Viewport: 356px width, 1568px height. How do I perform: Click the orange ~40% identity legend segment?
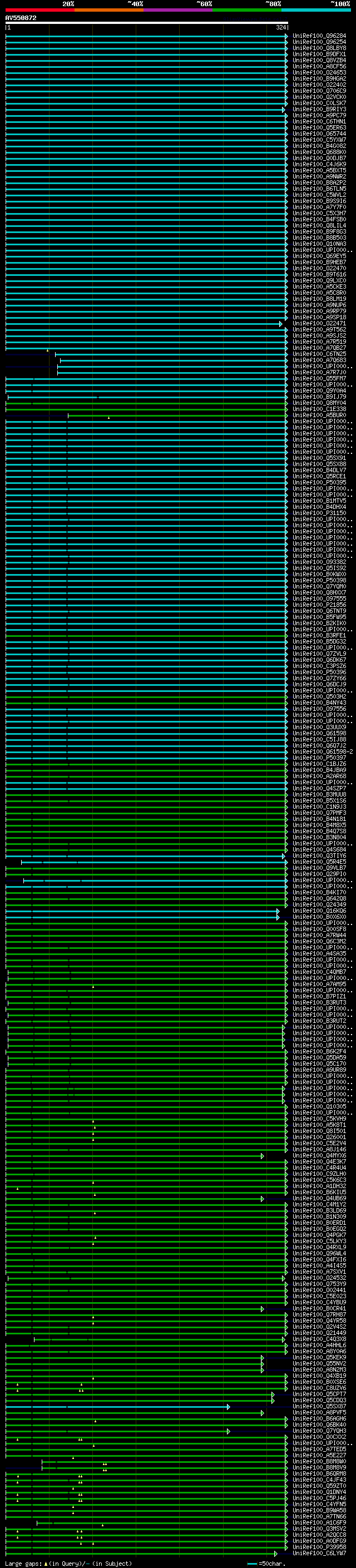109,11
